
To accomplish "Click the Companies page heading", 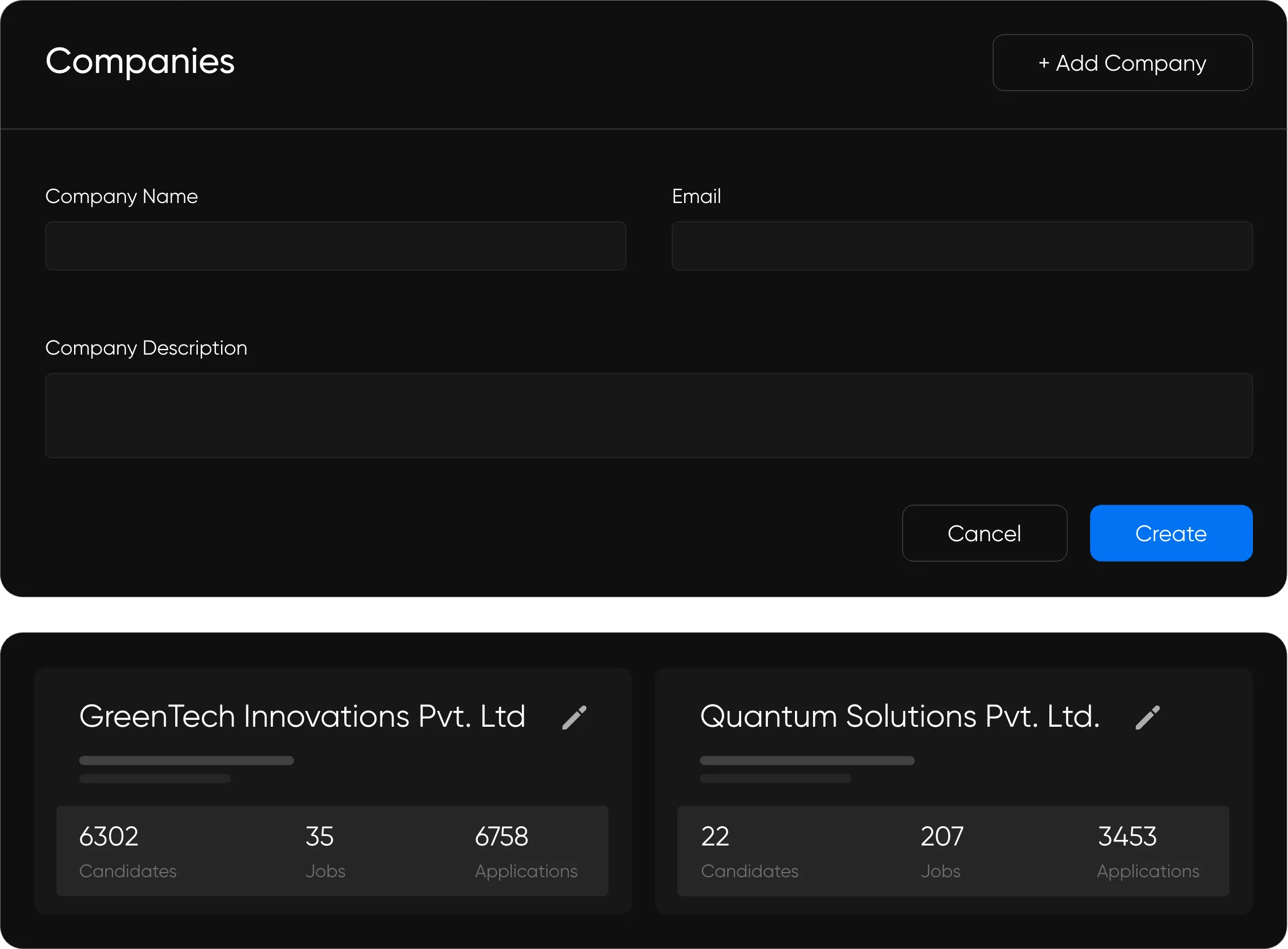I will [140, 61].
